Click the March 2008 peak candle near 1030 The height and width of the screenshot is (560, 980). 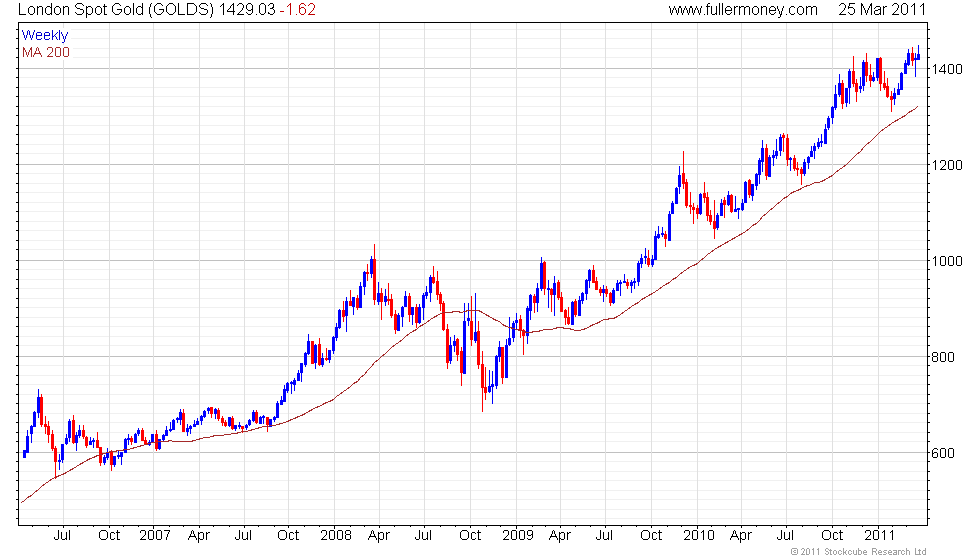374,272
